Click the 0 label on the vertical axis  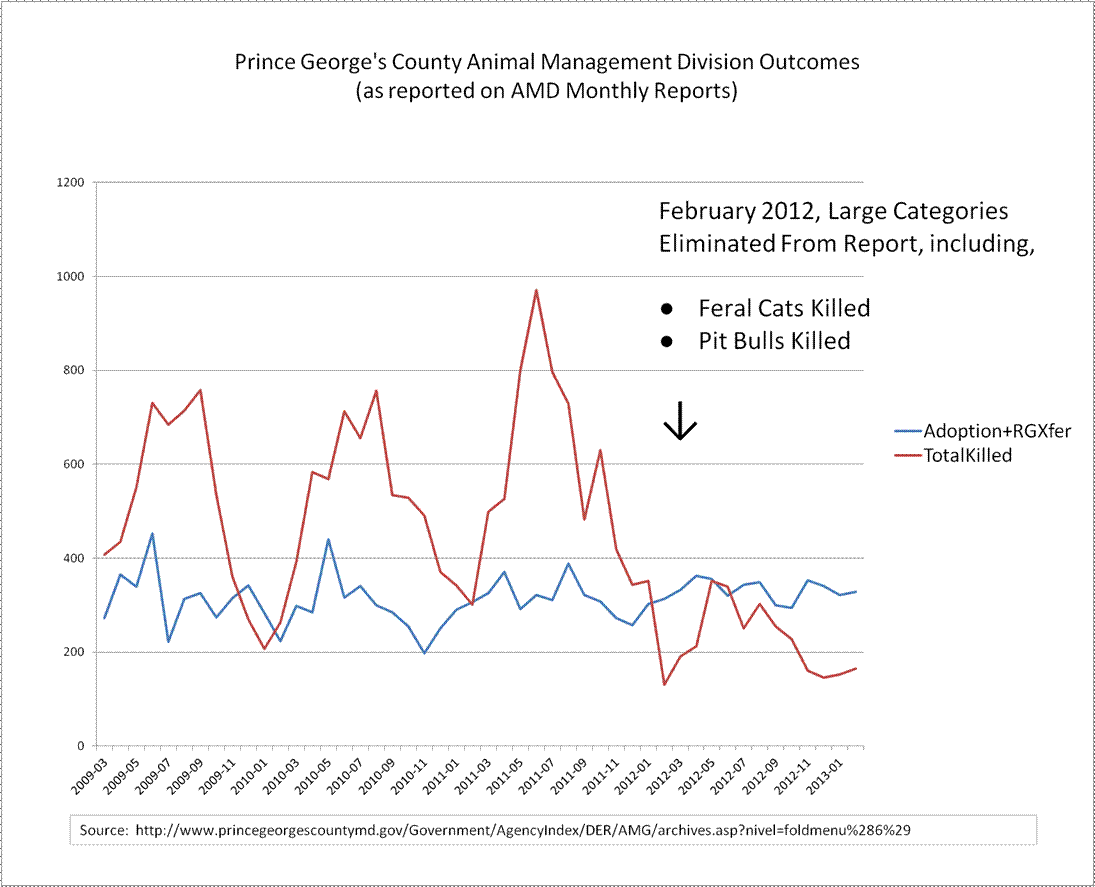pos(81,746)
